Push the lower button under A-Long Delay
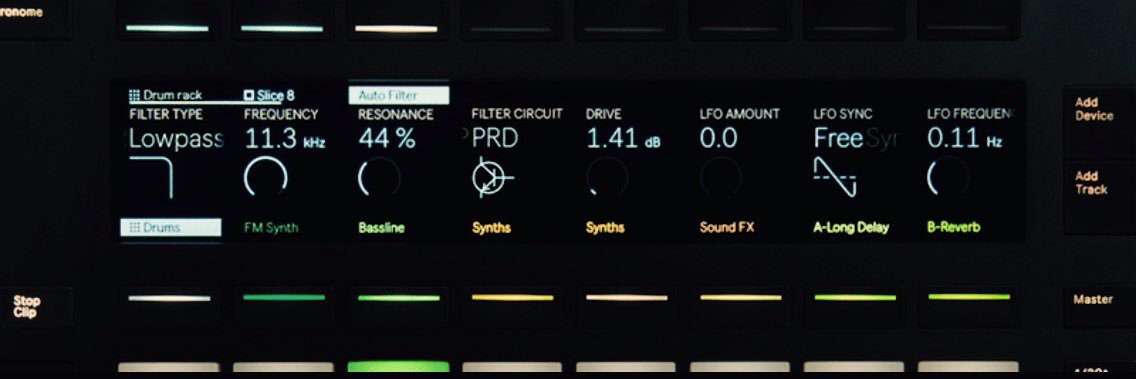Image resolution: width=1136 pixels, height=379 pixels. pyautogui.click(x=855, y=306)
